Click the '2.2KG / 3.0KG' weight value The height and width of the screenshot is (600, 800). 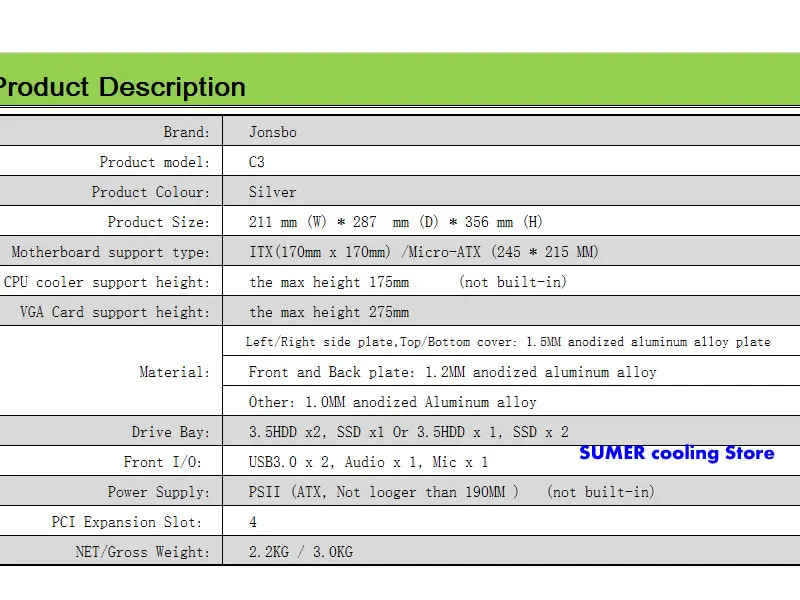tap(301, 552)
